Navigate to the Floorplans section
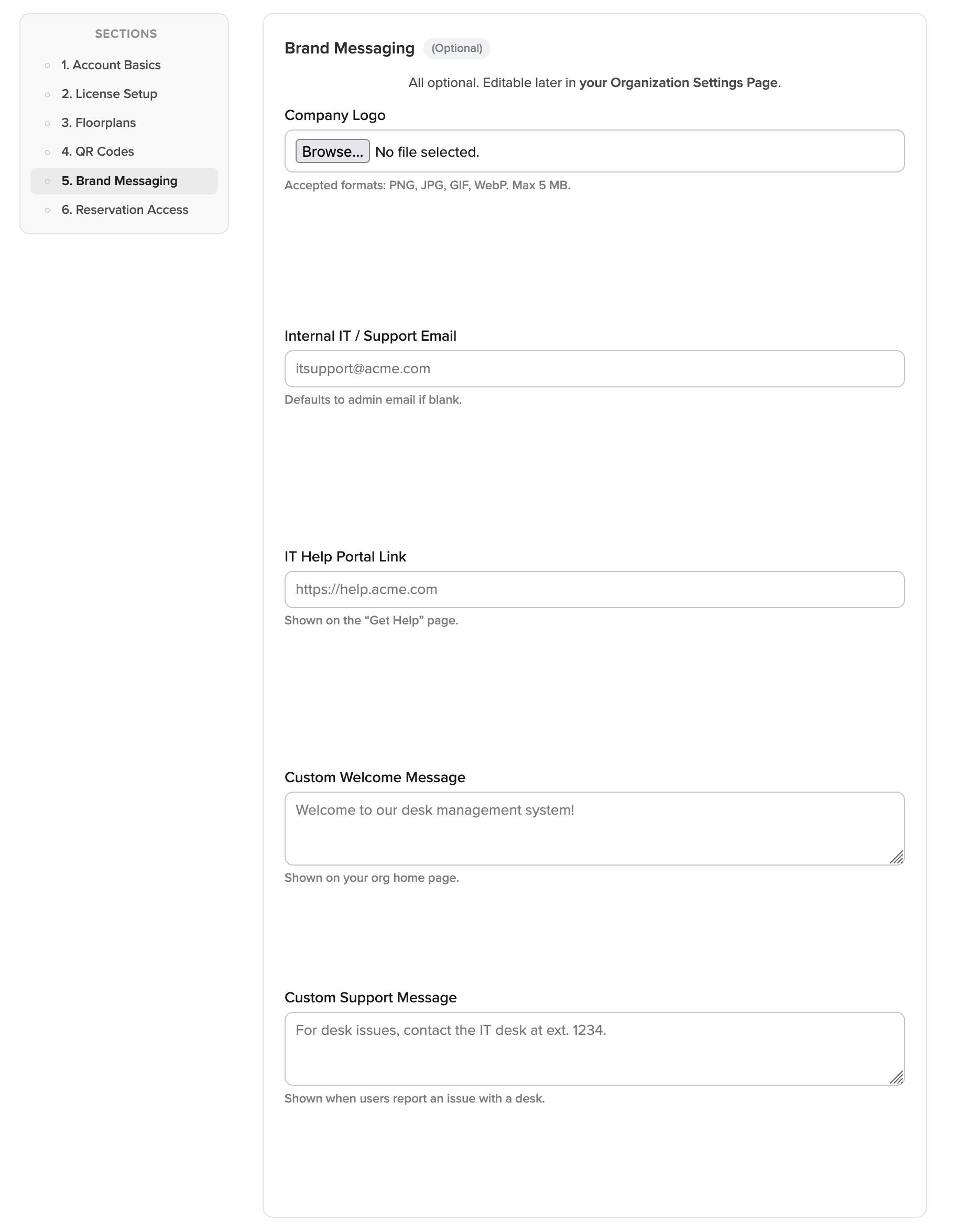This screenshot has height=1232, width=958. point(99,122)
